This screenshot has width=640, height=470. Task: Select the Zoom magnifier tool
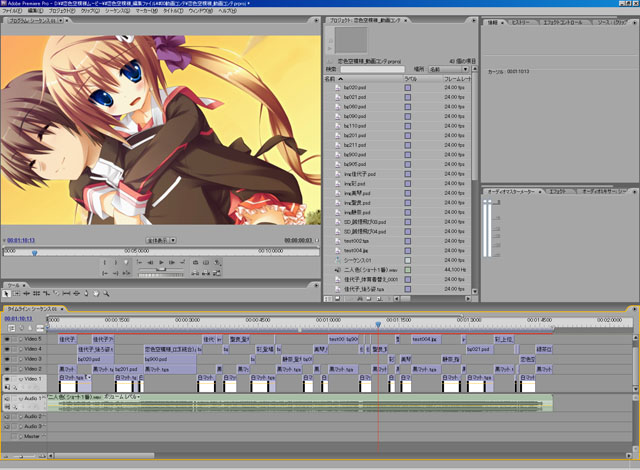pos(106,293)
